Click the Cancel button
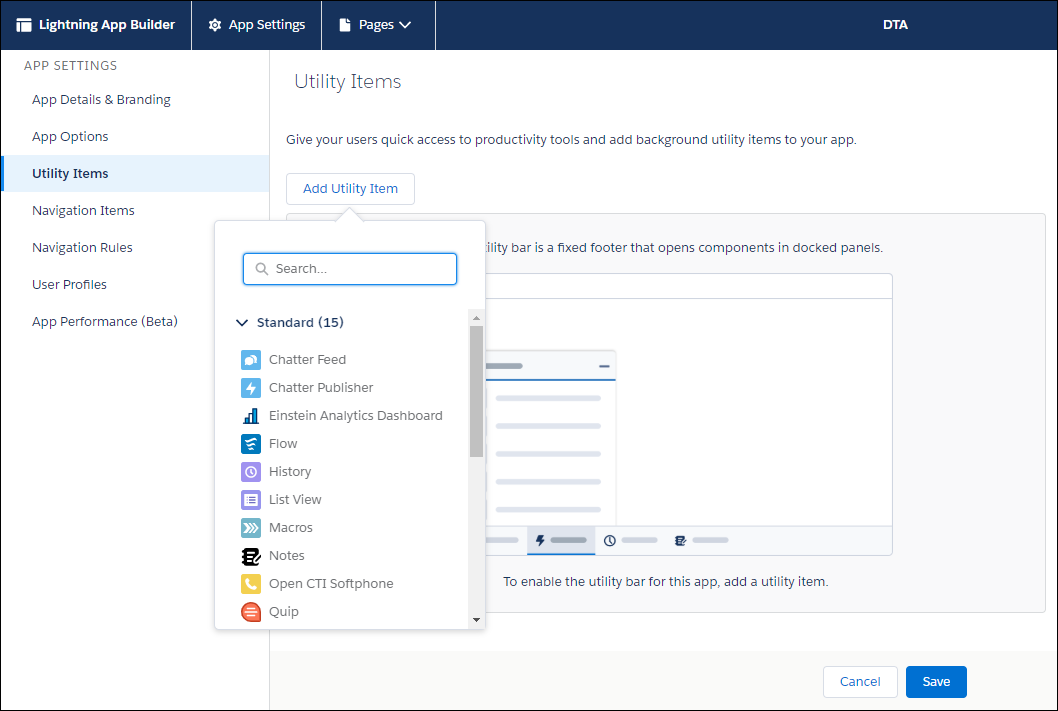 tap(860, 681)
